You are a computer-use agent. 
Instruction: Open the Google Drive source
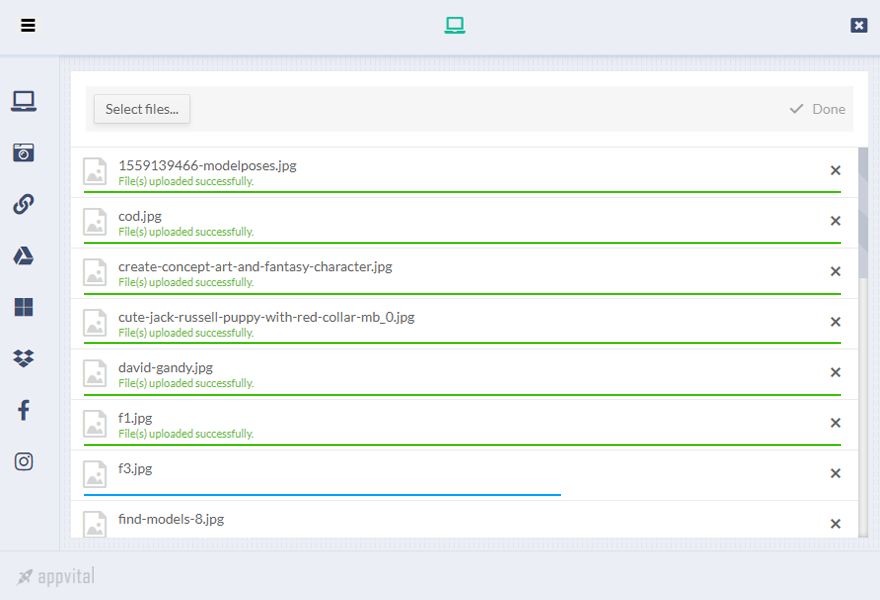[24, 257]
